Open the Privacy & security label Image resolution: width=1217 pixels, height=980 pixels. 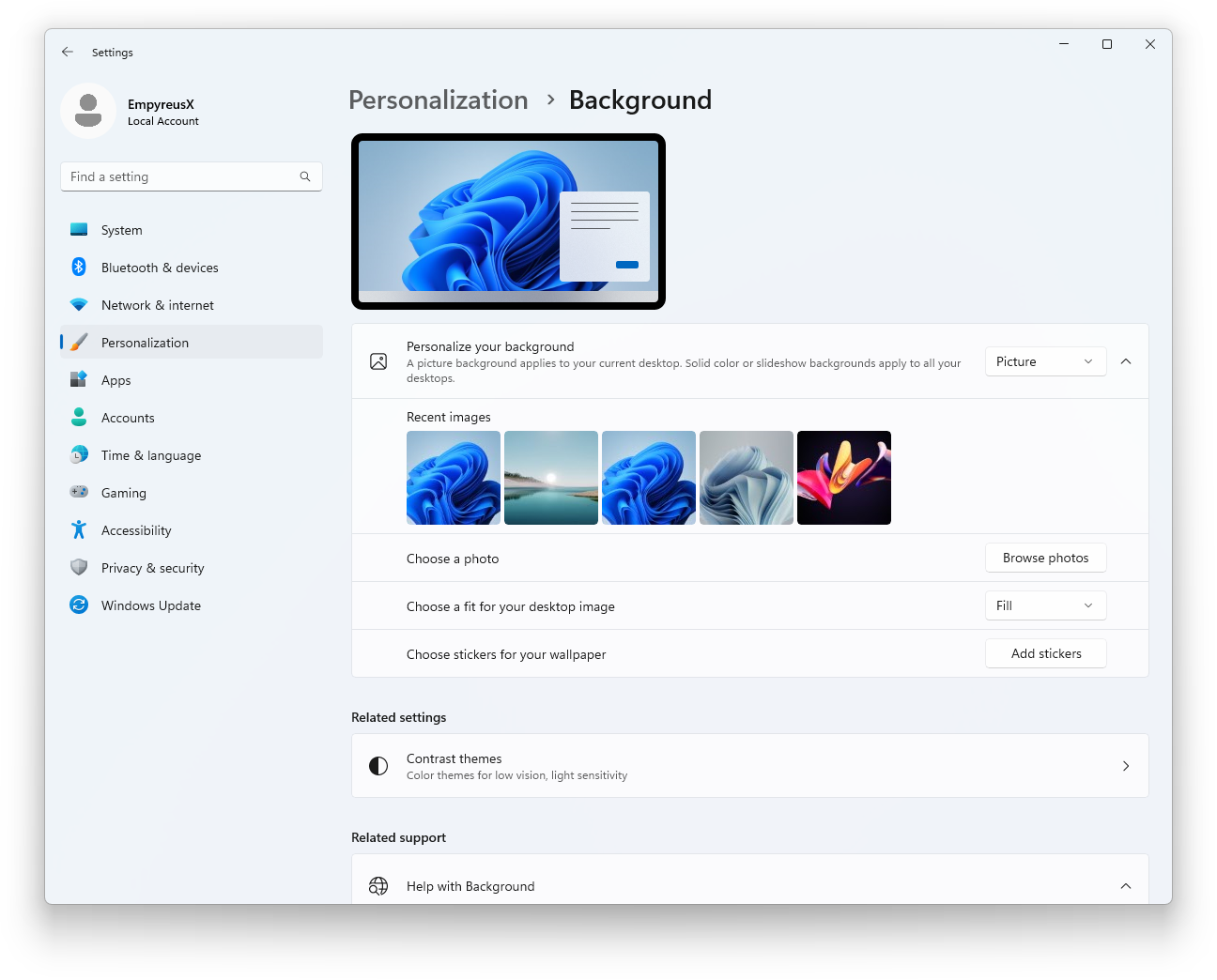click(153, 568)
